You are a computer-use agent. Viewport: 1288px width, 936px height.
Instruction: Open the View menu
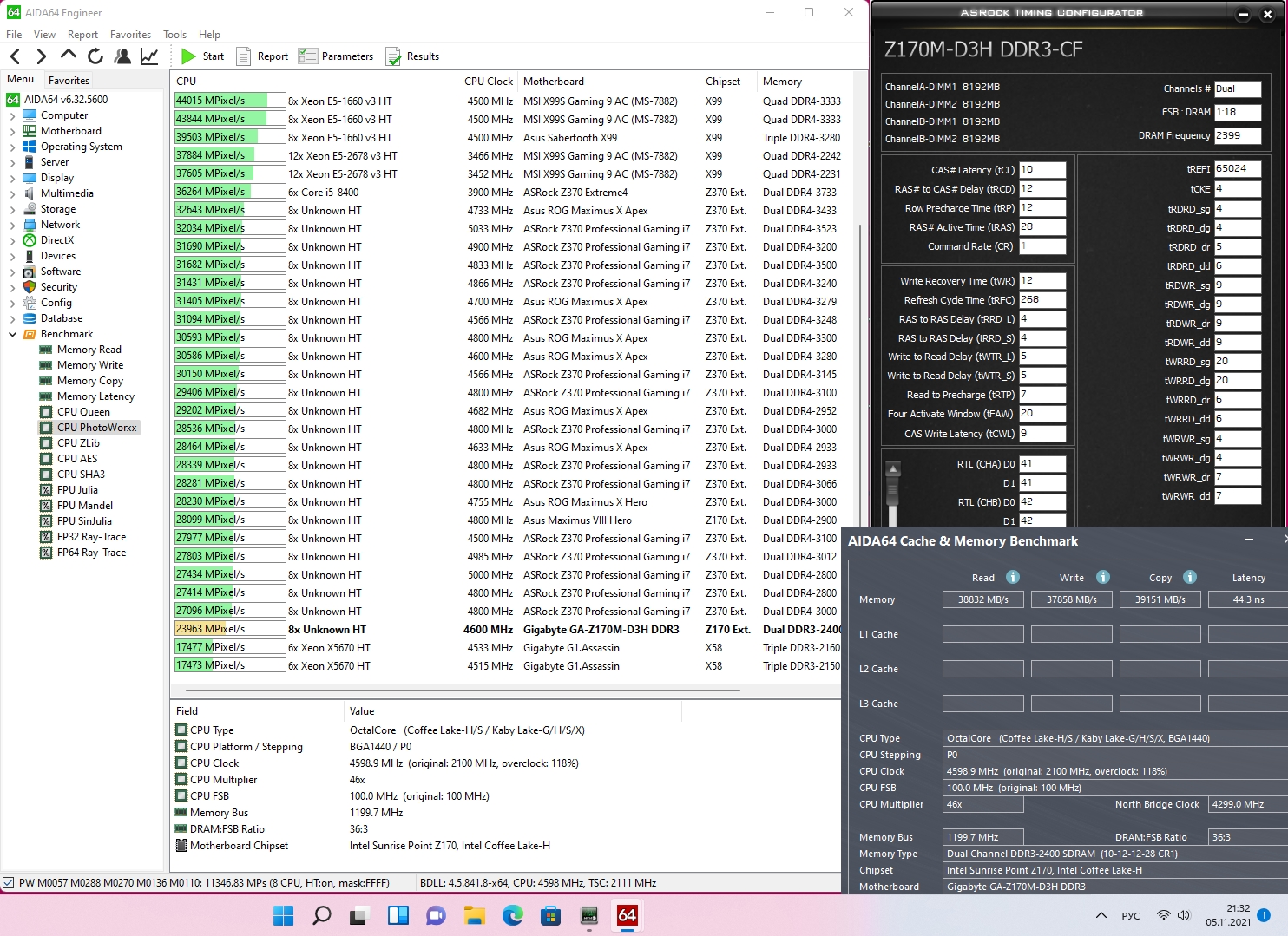click(x=44, y=35)
